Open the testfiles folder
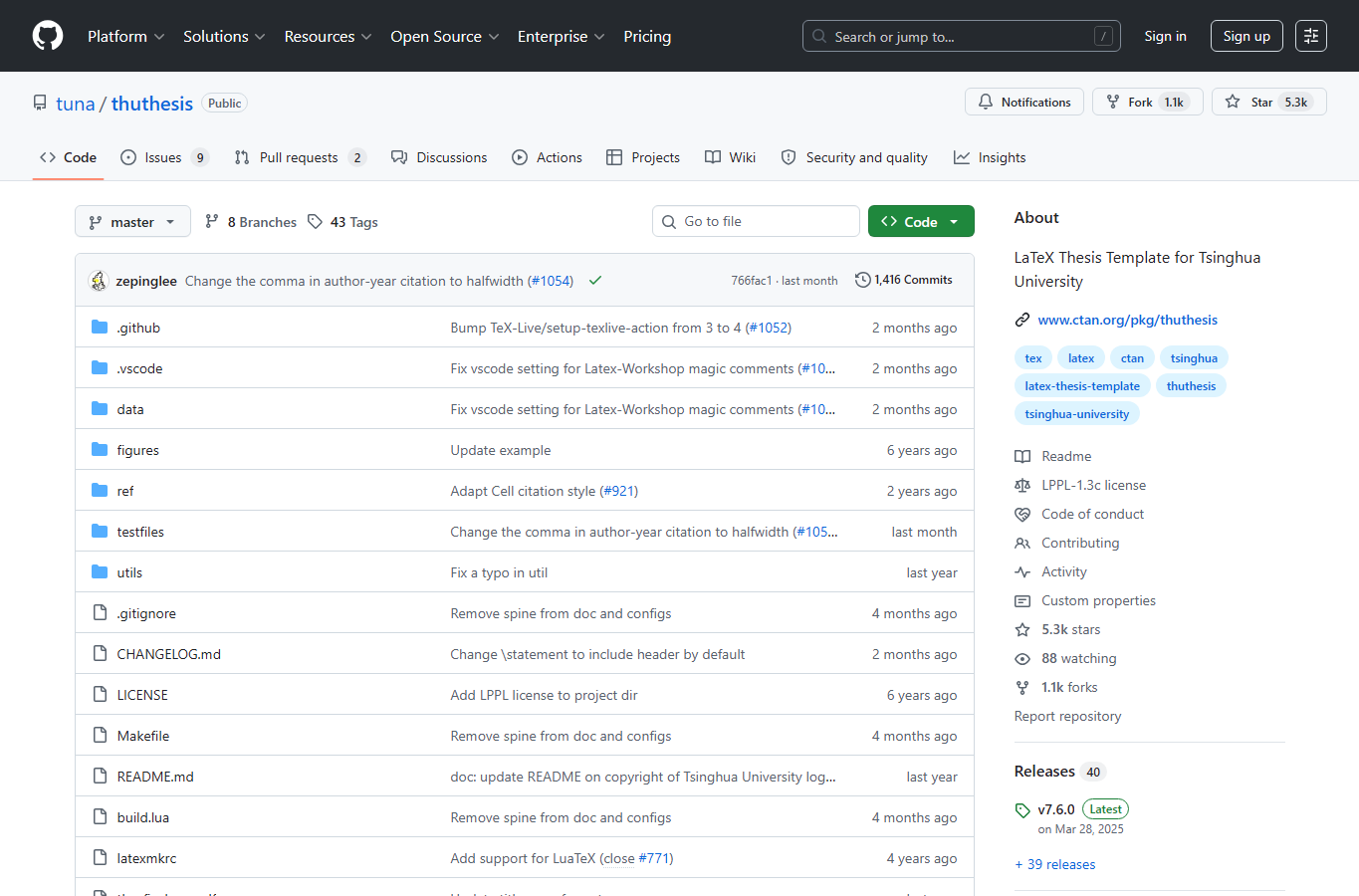The image size is (1359, 896). 140,532
